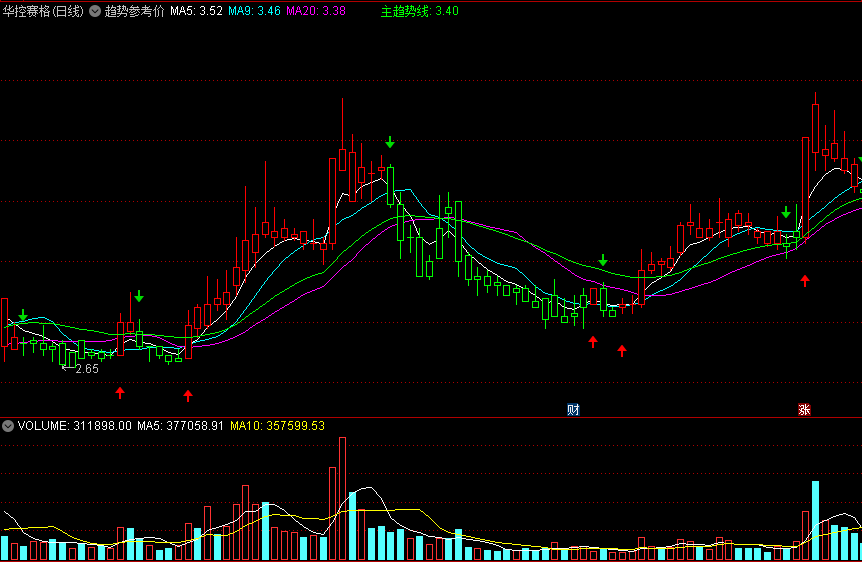This screenshot has height=562, width=862.
Task: Click the 涨 limit-up marker icon
Action: pos(804,409)
